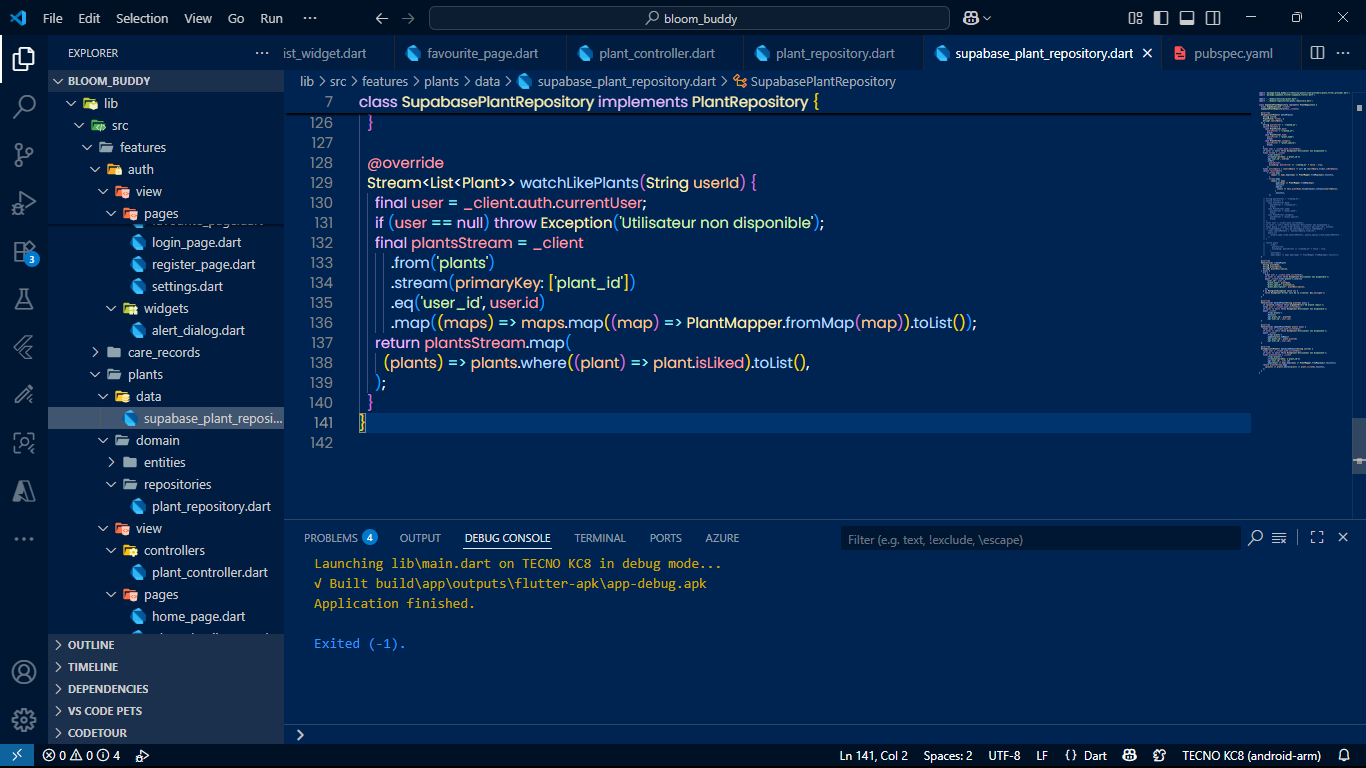Split the editor to the right
The width and height of the screenshot is (1366, 768).
pyautogui.click(x=1318, y=53)
